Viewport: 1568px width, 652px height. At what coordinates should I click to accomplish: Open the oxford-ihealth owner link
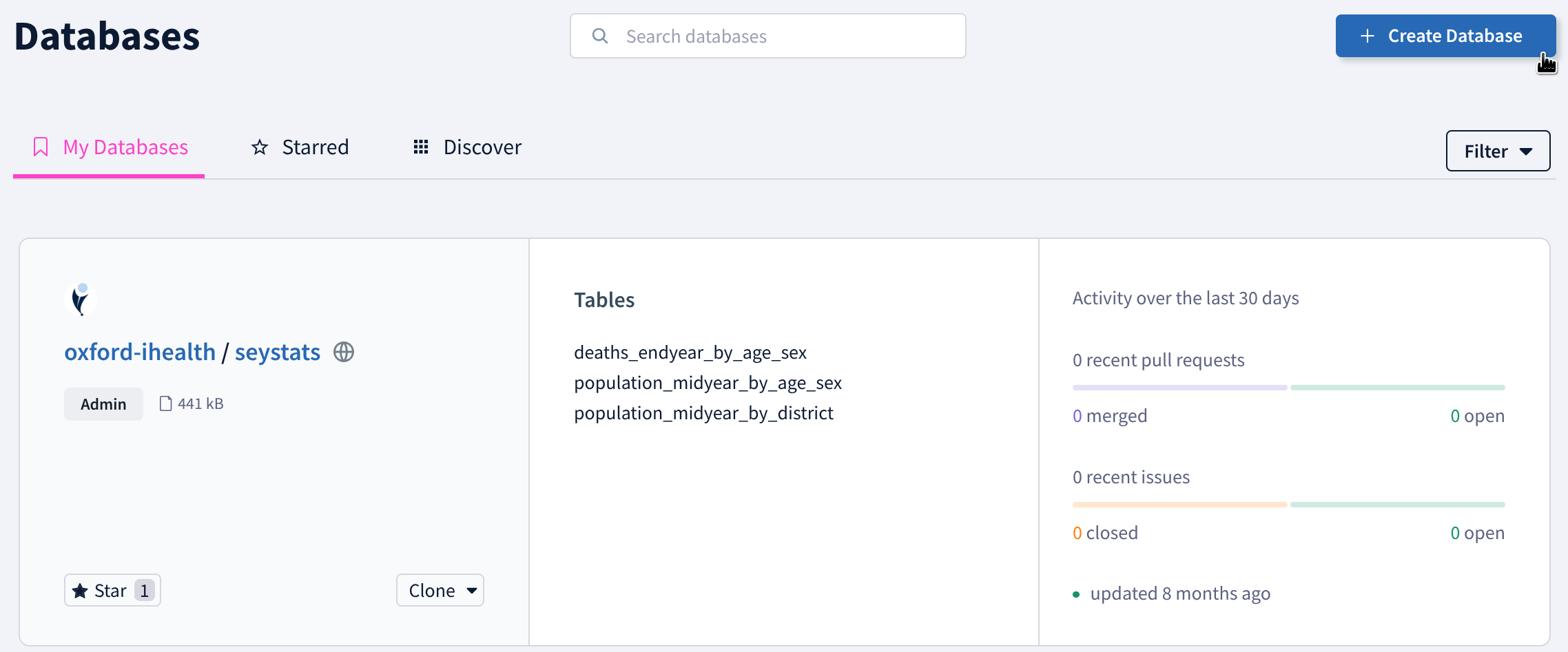(140, 353)
